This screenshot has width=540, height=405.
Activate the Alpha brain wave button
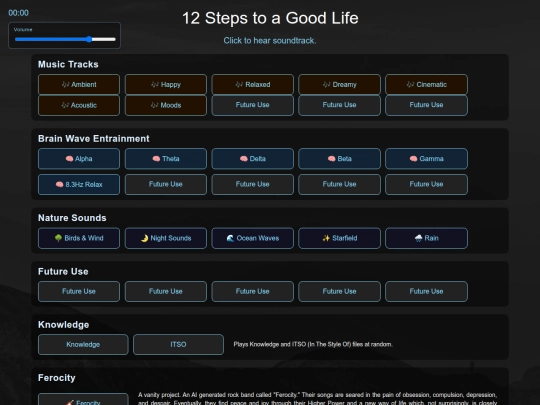click(79, 159)
